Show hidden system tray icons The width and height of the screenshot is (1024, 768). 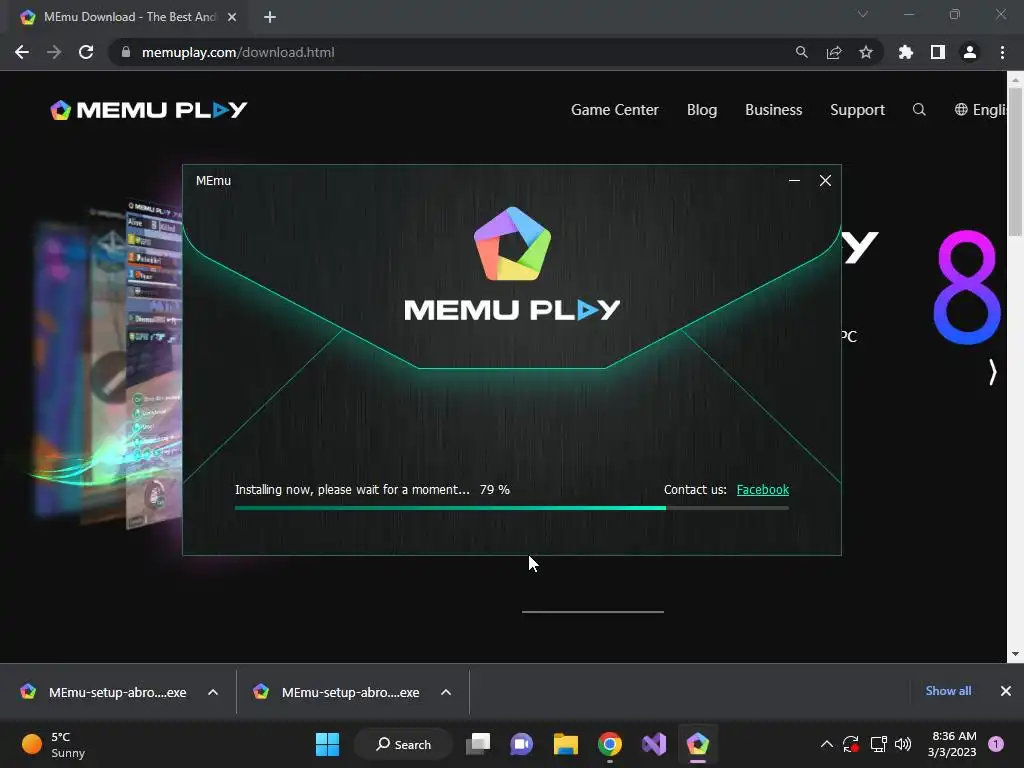[x=826, y=744]
